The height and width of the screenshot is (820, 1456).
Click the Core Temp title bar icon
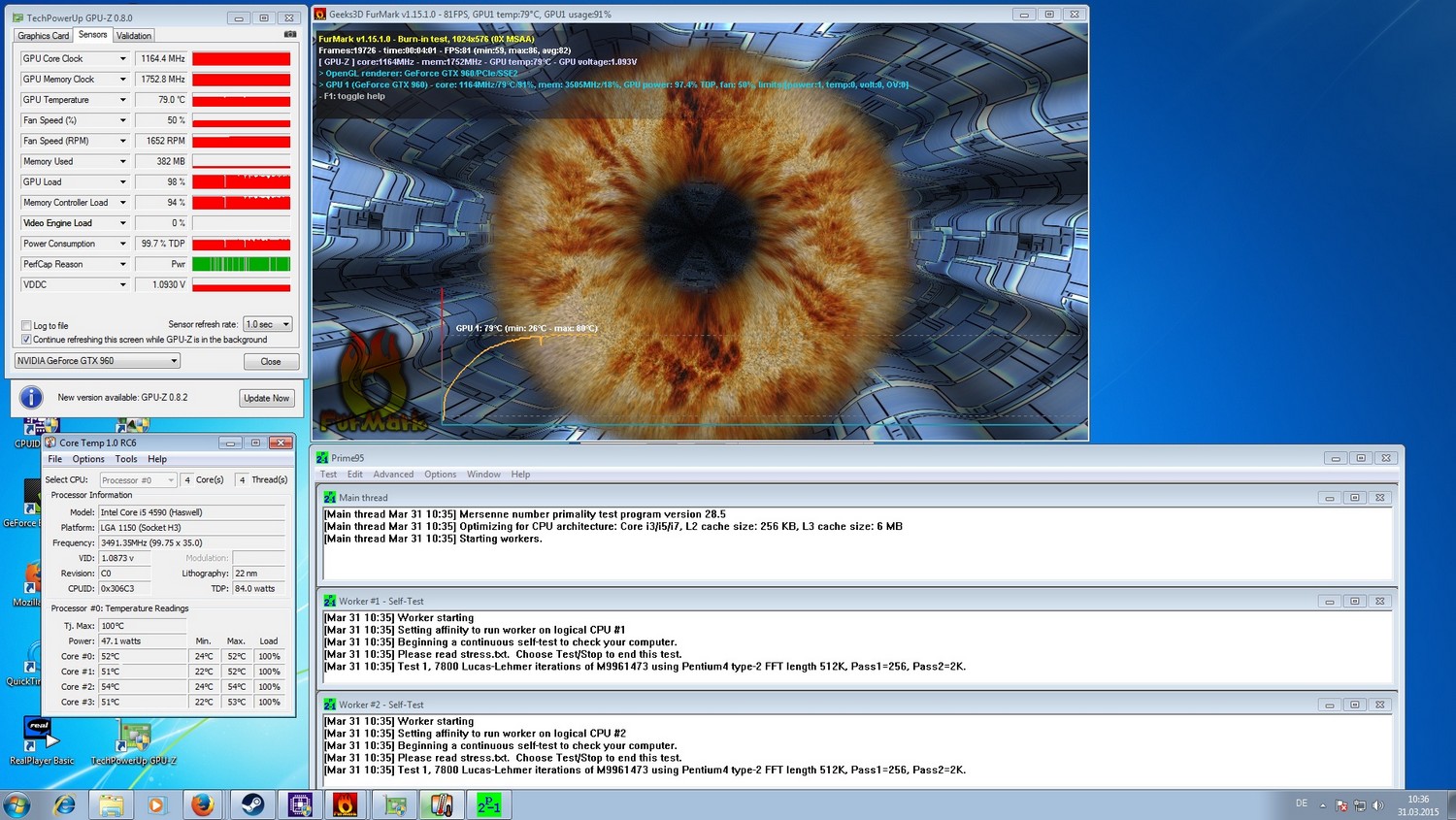(50, 443)
